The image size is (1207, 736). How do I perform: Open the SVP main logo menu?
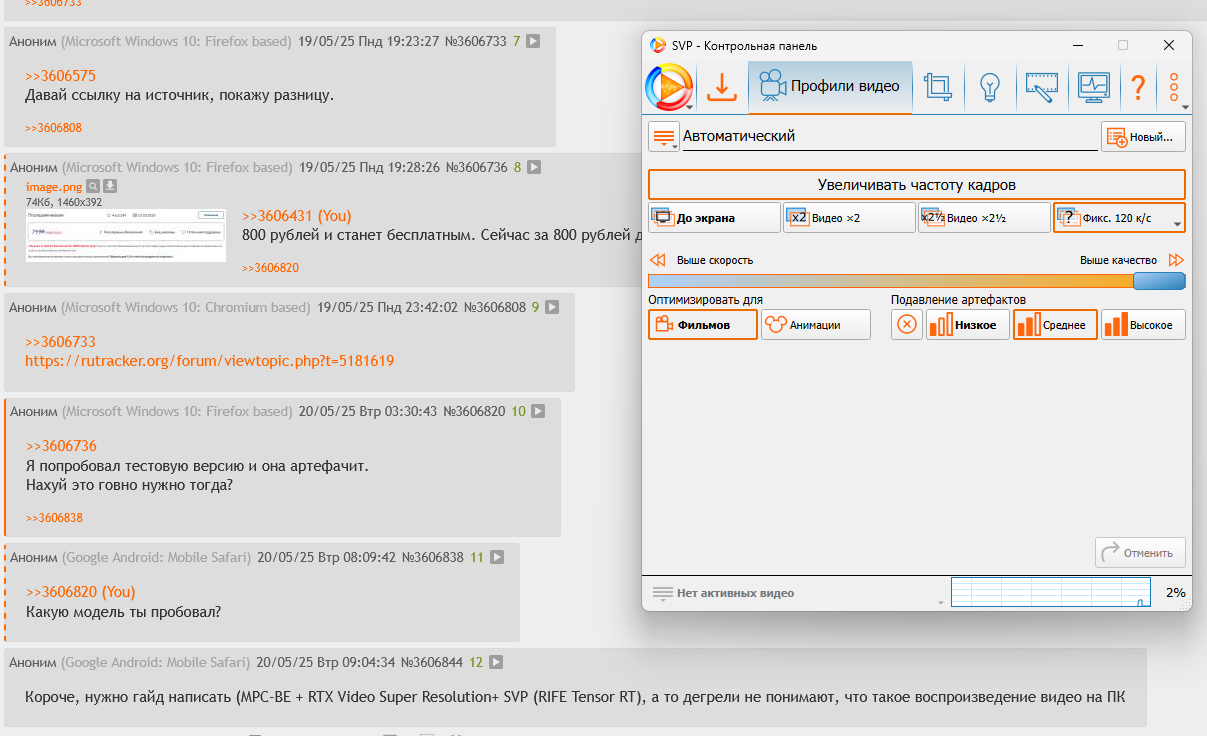pyautogui.click(x=669, y=87)
